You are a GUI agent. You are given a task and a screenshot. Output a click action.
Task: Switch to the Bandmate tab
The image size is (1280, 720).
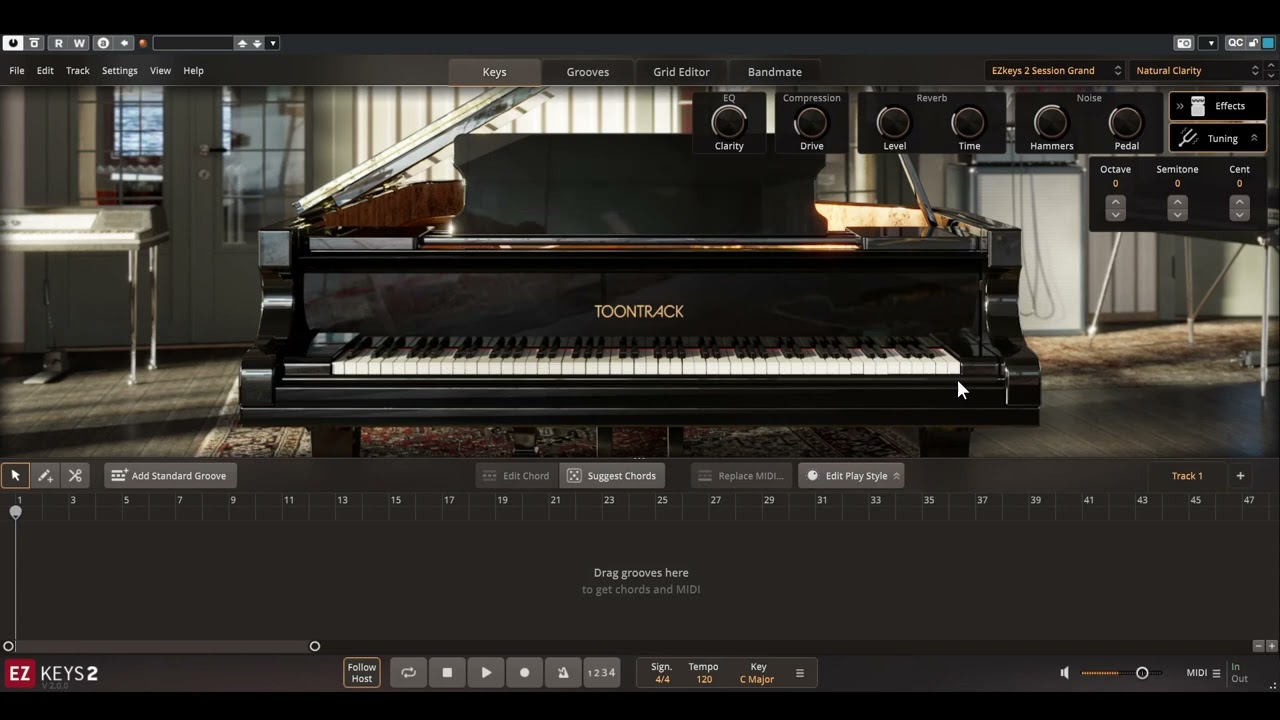[x=775, y=72]
